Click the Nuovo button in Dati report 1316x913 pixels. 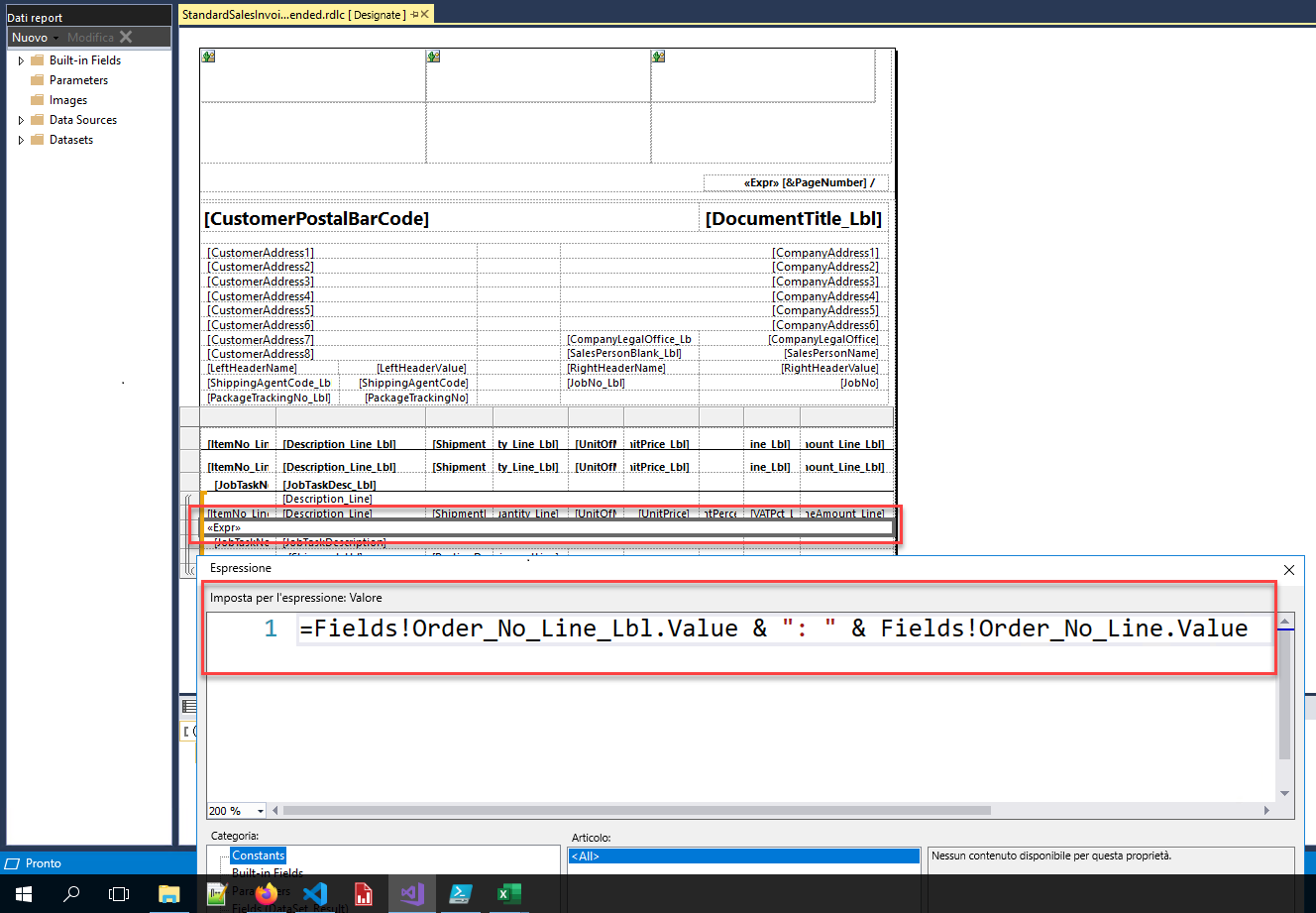28,37
